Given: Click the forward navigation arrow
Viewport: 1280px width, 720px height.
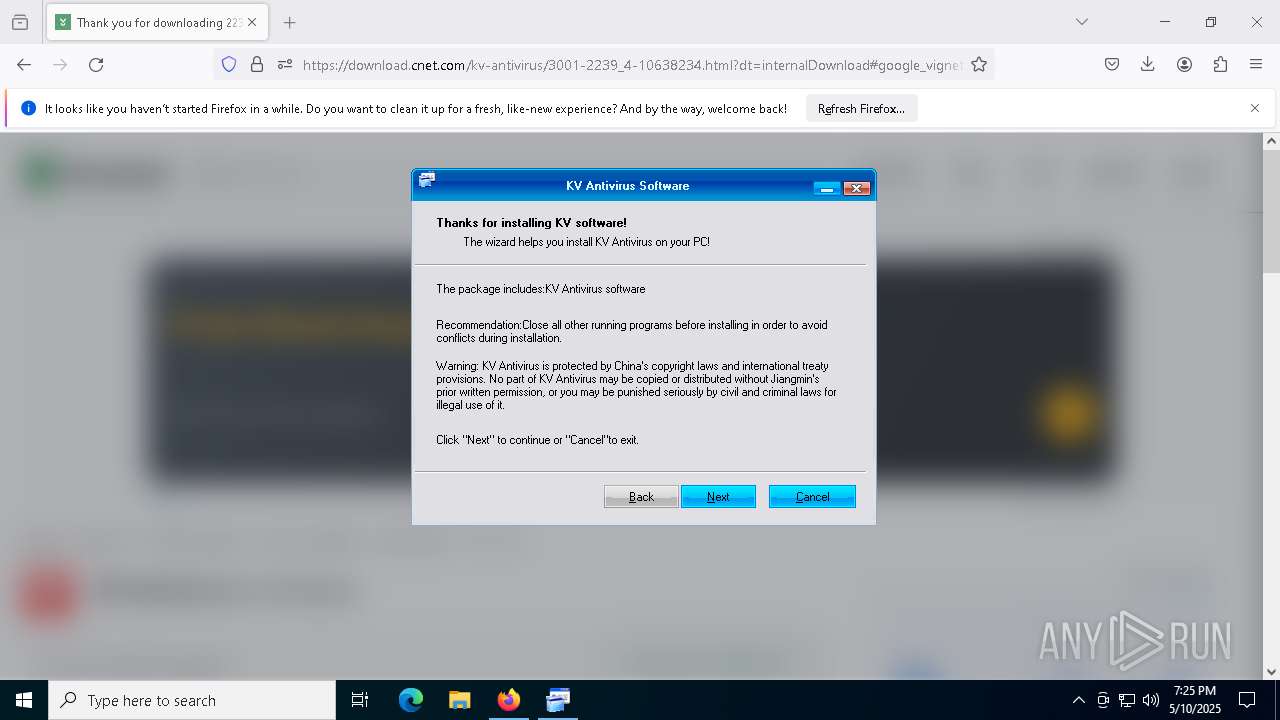Looking at the screenshot, I should 60,64.
